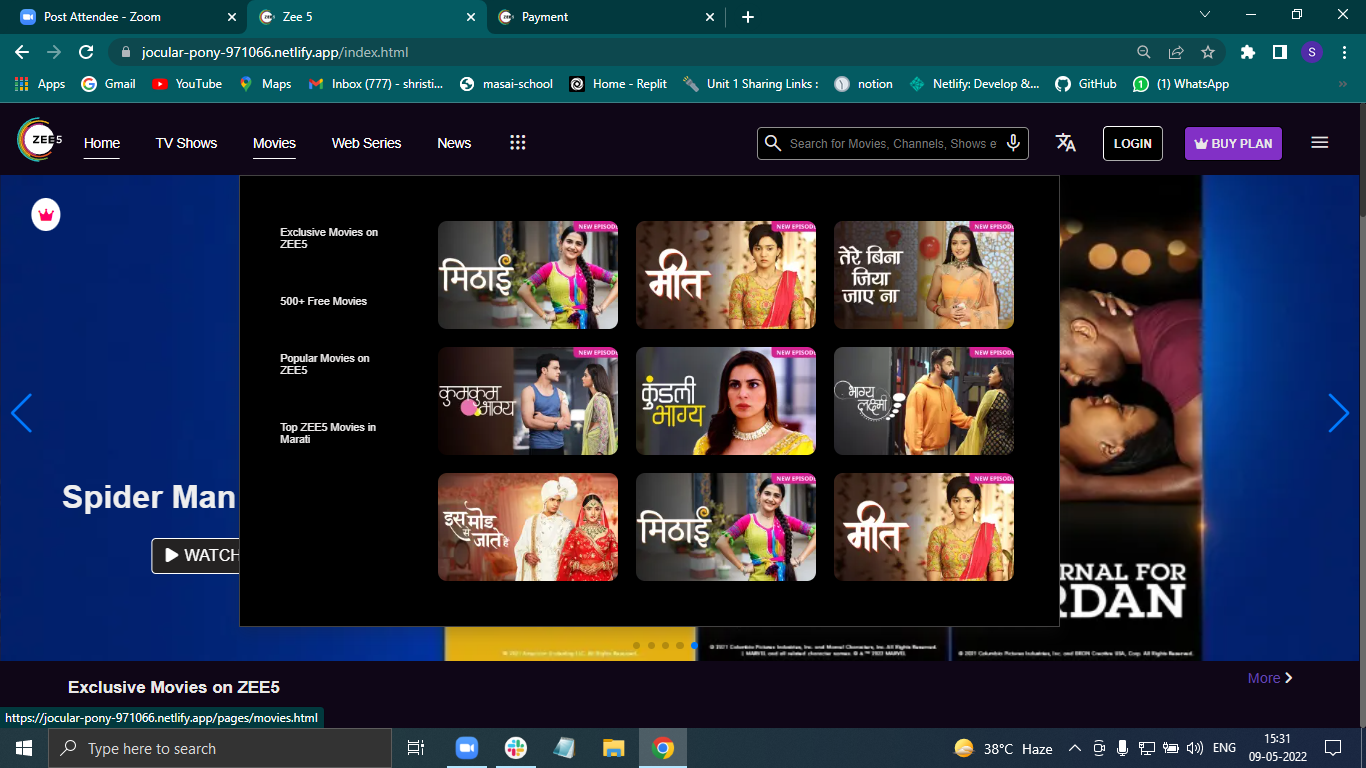Open Task View on taskbar
1366x768 pixels.
(416, 748)
